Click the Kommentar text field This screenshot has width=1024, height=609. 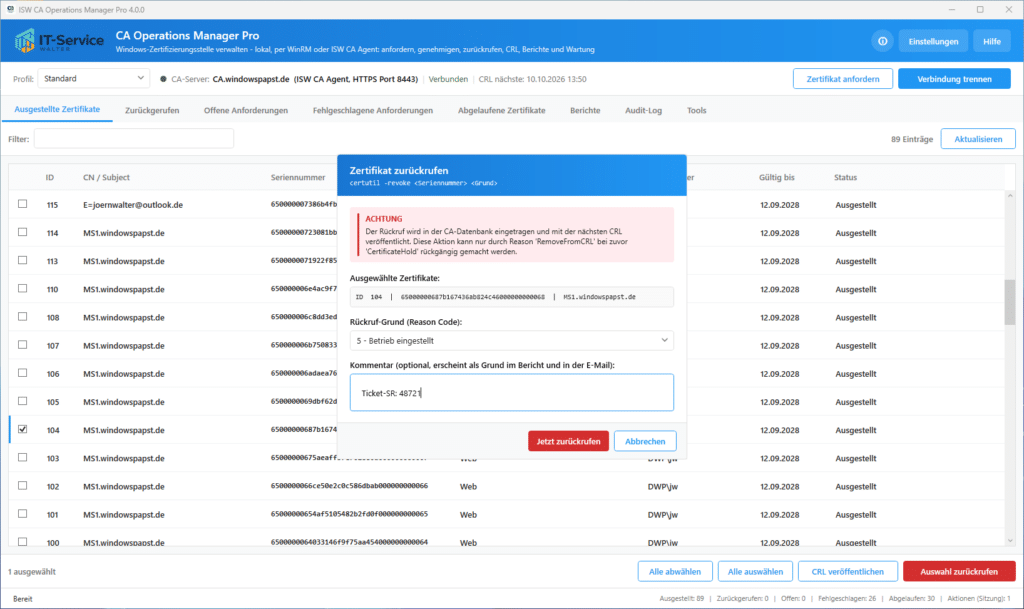coord(511,392)
